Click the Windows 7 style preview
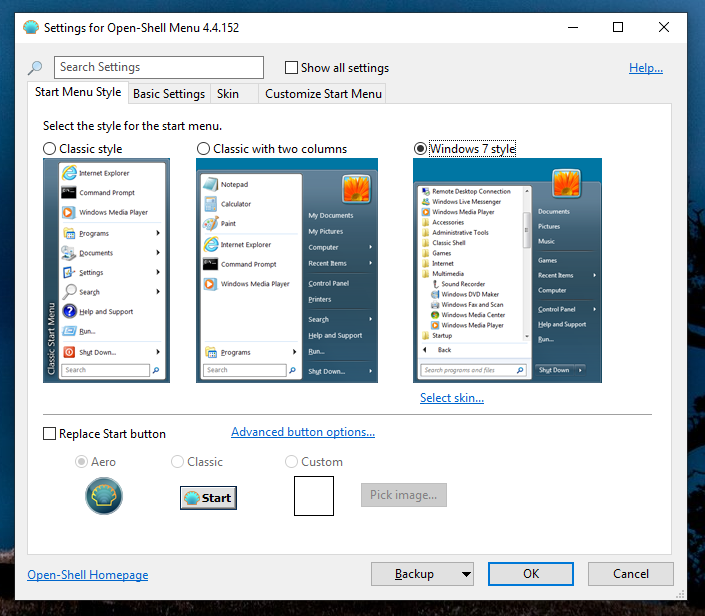This screenshot has width=705, height=616. (x=507, y=271)
